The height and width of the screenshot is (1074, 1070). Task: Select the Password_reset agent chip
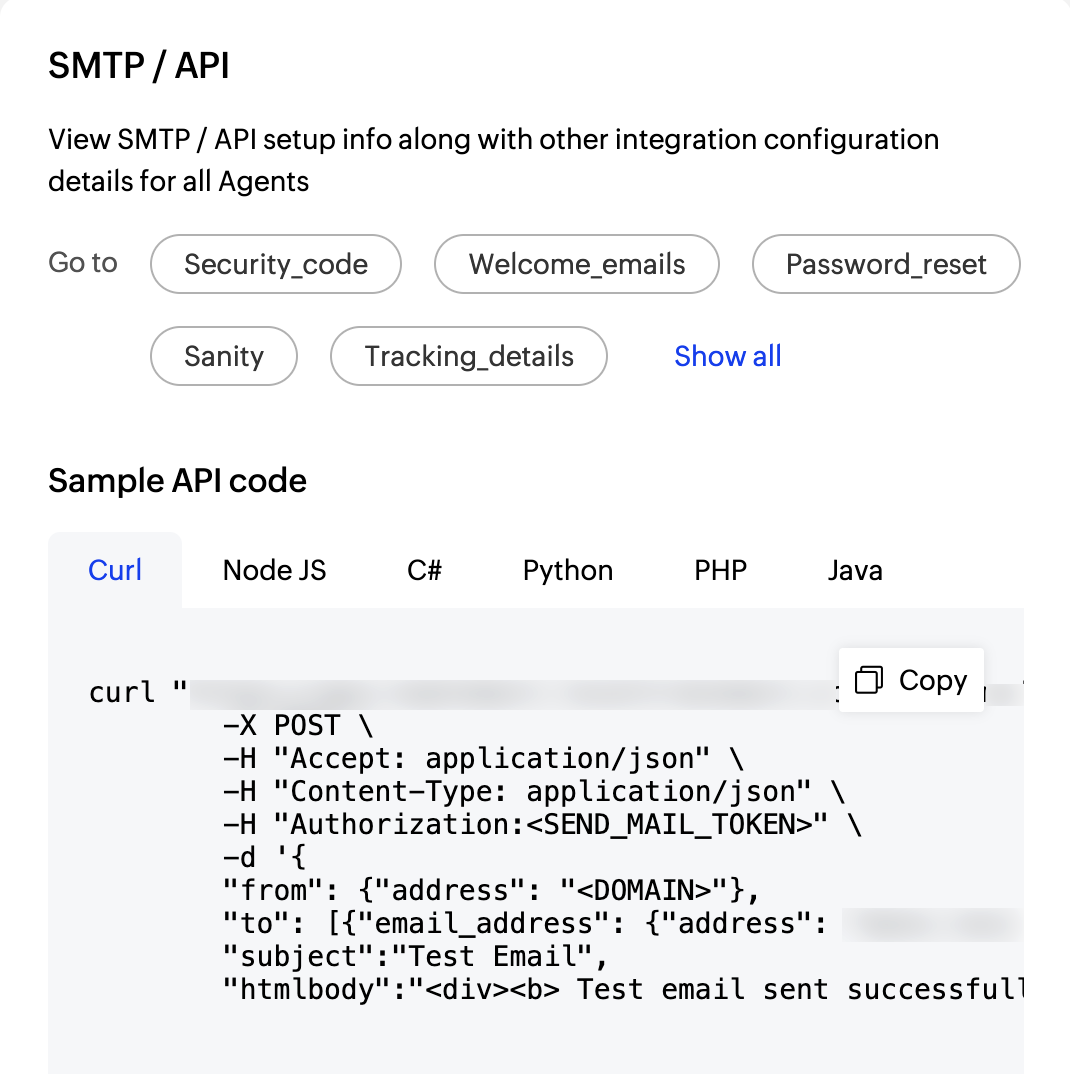click(886, 264)
